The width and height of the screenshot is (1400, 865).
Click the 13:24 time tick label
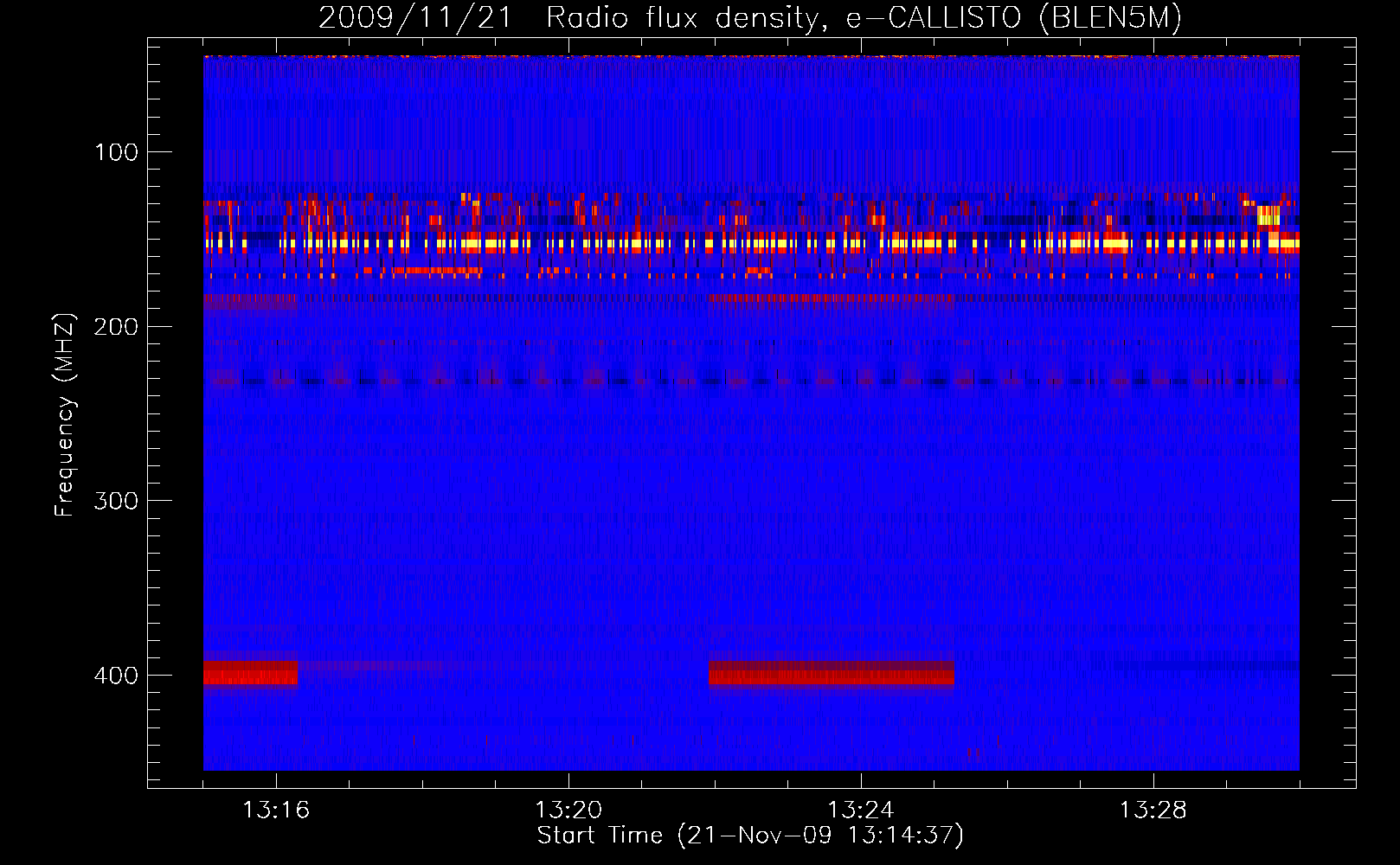click(x=861, y=810)
